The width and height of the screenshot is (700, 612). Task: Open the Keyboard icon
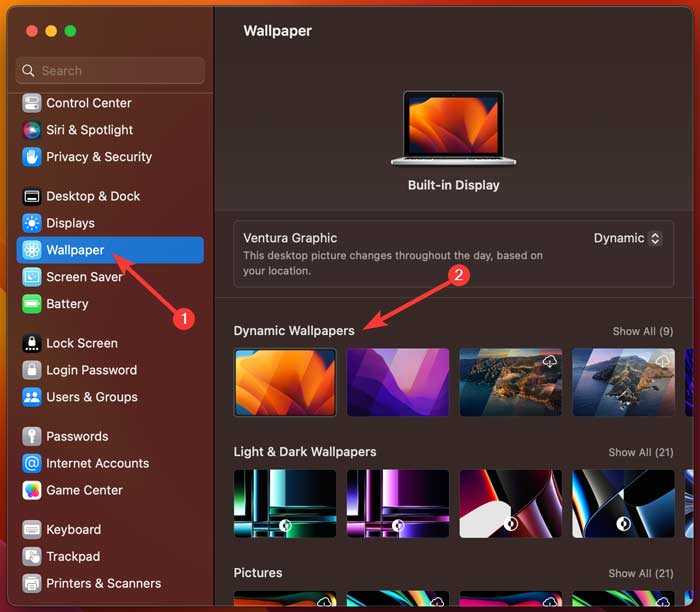coord(32,529)
